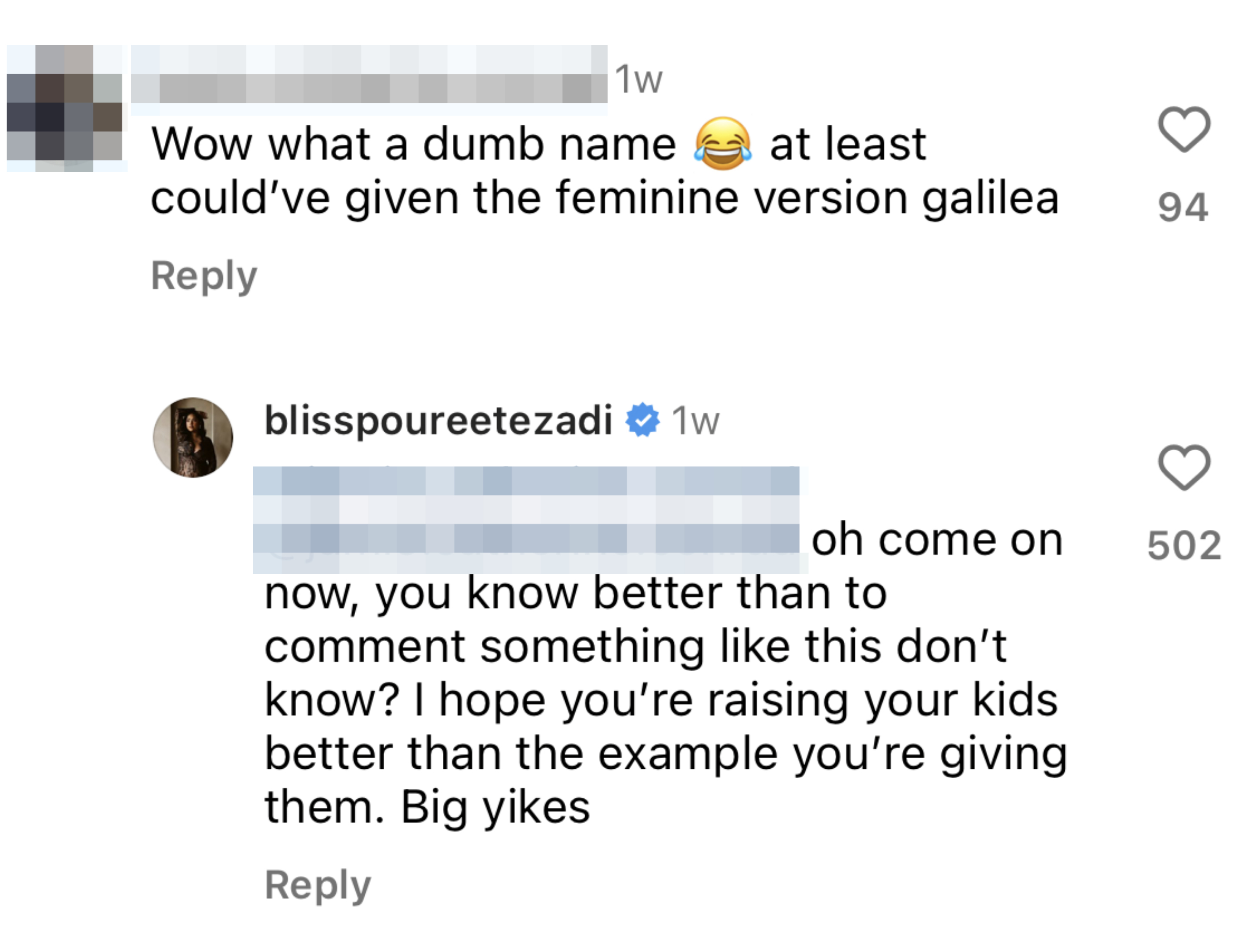Like blisspoureetezadi's reply with the heart
Image resolution: width=1249 pixels, height=952 pixels.
tap(1184, 467)
